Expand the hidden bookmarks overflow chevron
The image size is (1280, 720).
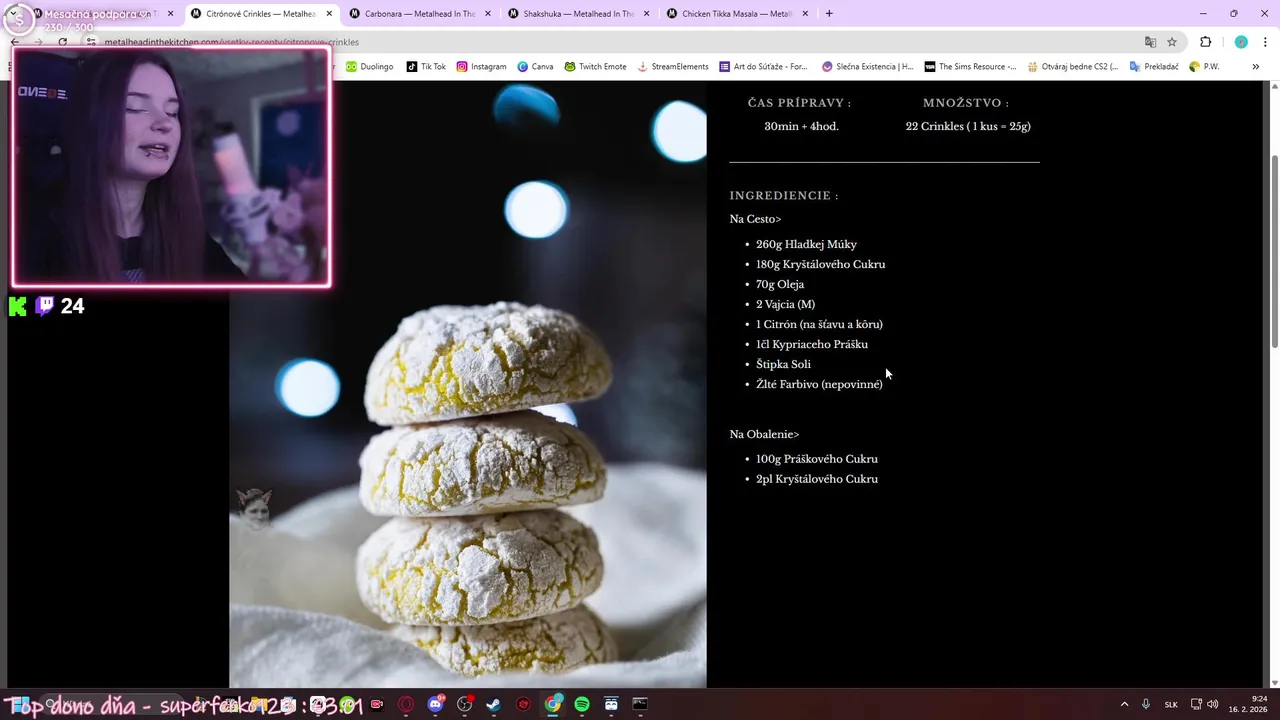[x=1255, y=66]
